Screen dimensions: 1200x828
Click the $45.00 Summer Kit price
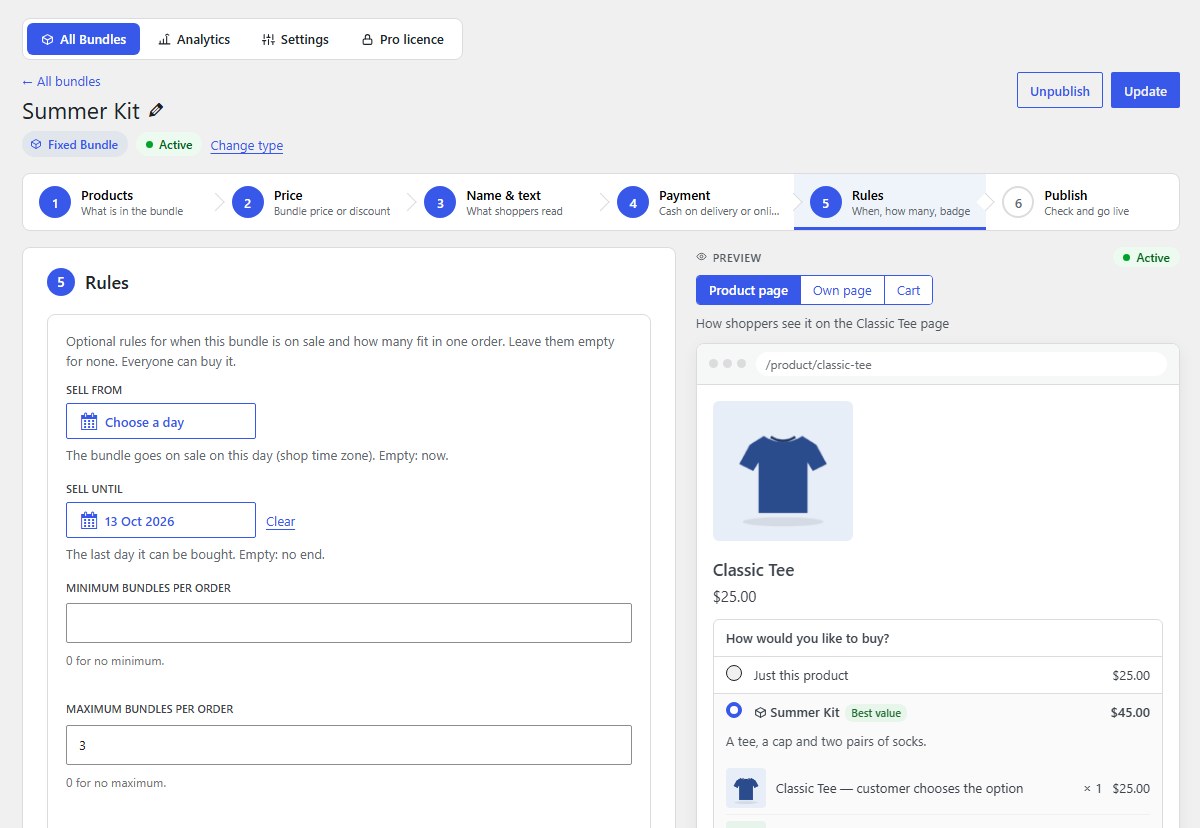(x=1130, y=713)
